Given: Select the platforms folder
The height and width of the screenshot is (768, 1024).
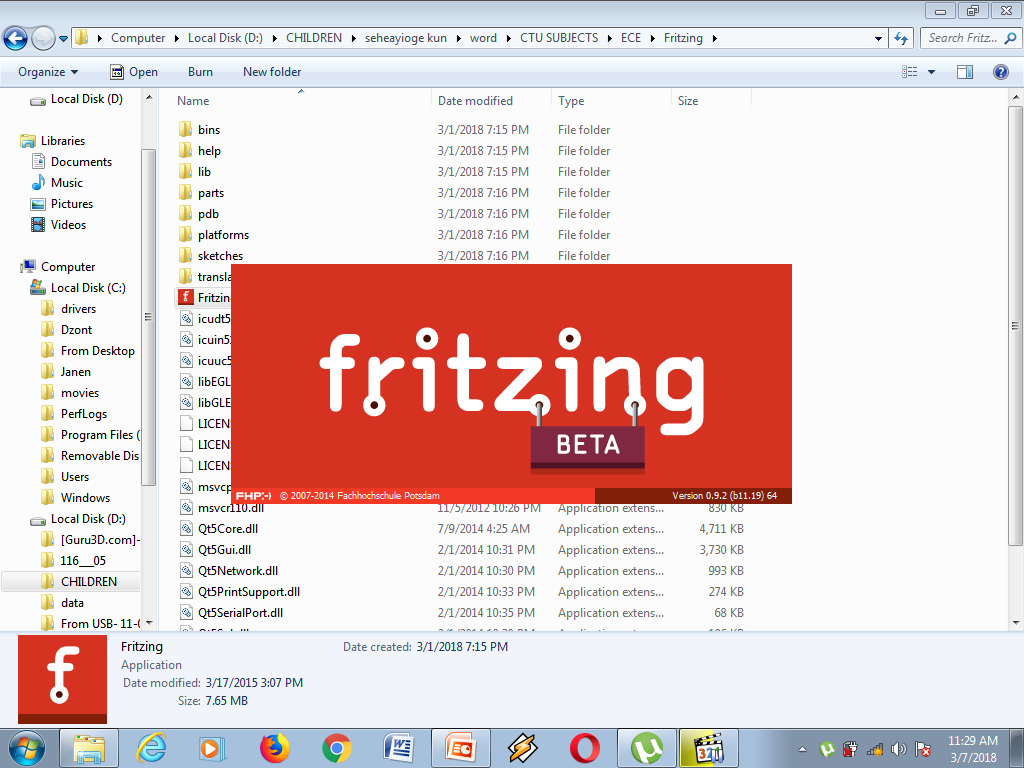Looking at the screenshot, I should tap(223, 234).
